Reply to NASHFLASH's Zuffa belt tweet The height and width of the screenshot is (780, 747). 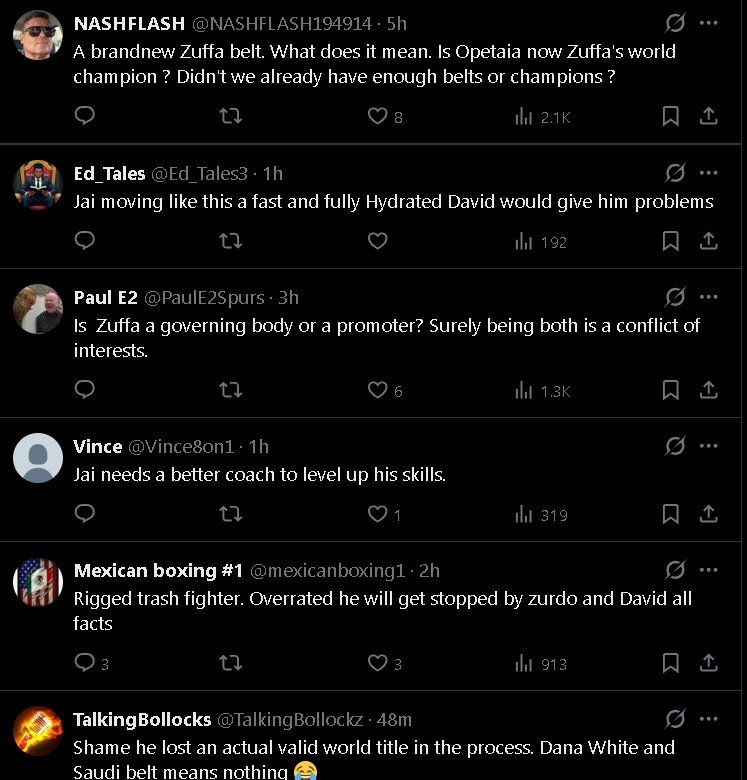(x=85, y=116)
